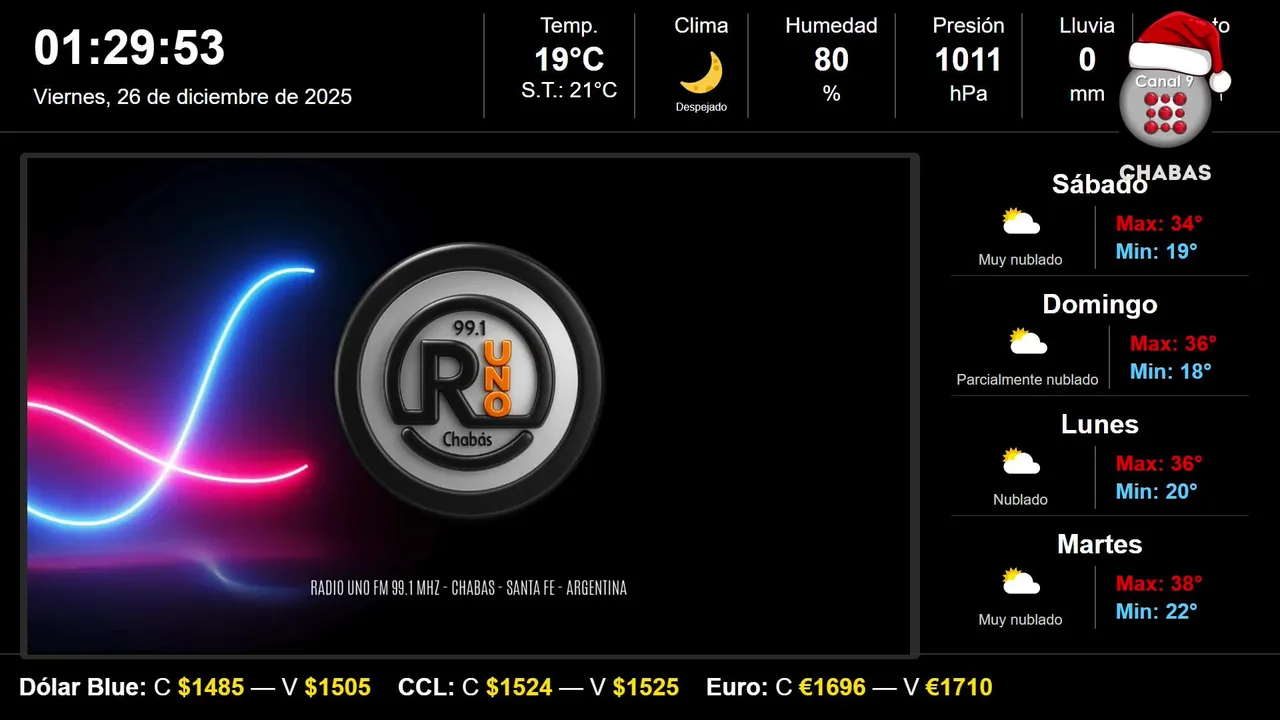
Task: Click the Humedad label
Action: click(831, 26)
